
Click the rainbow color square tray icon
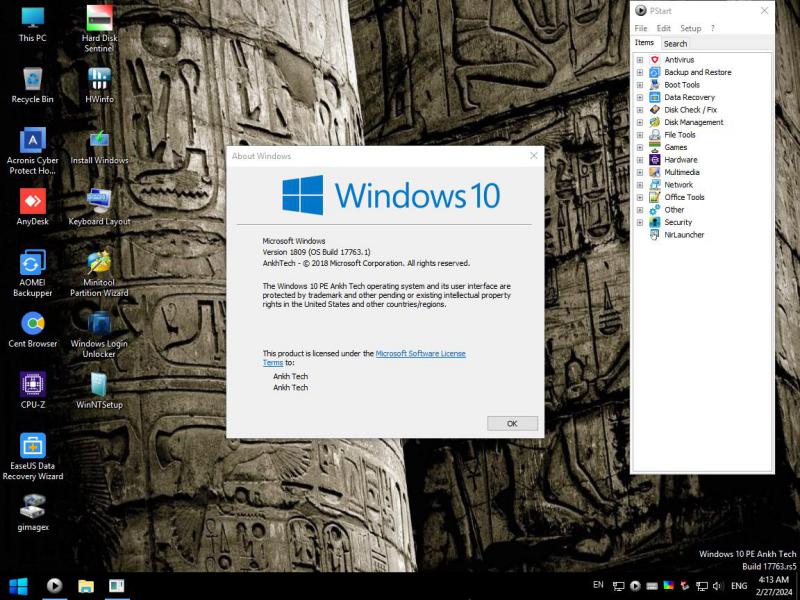tap(668, 586)
